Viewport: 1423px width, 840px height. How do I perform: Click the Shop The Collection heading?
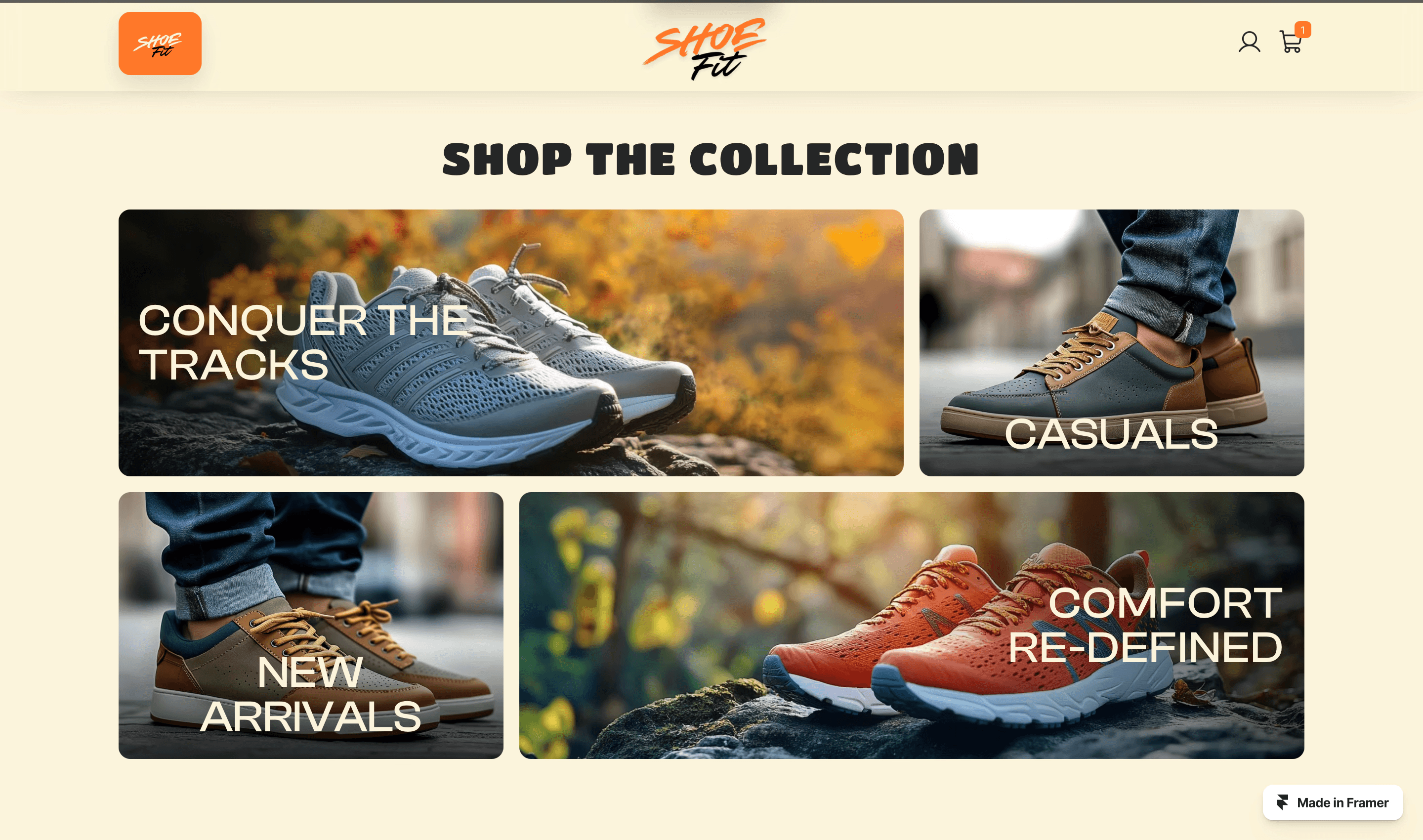711,159
